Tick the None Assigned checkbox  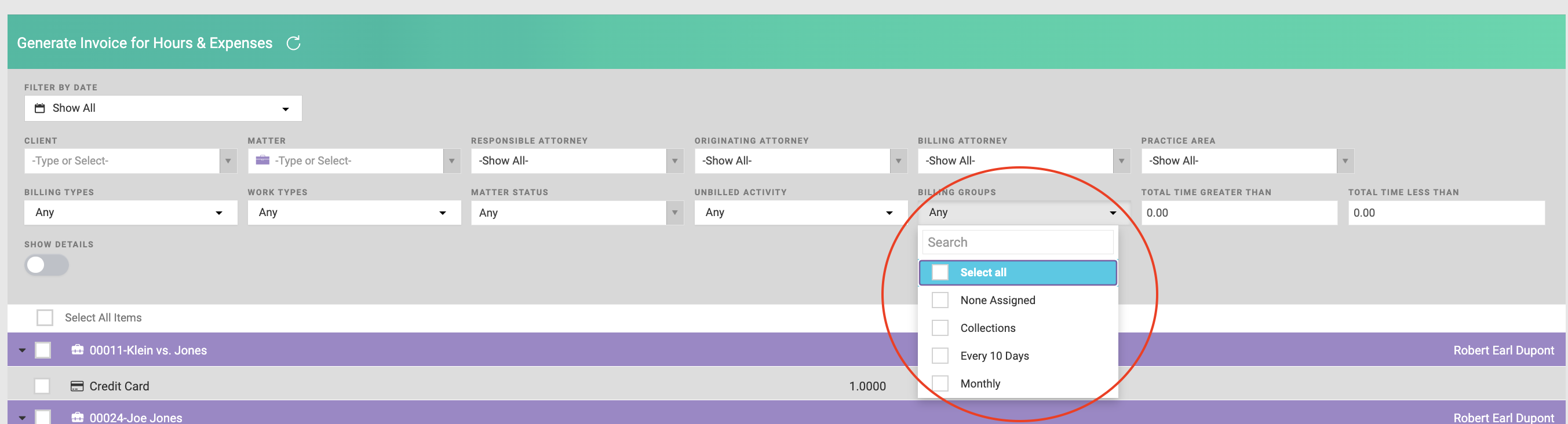[x=940, y=300]
